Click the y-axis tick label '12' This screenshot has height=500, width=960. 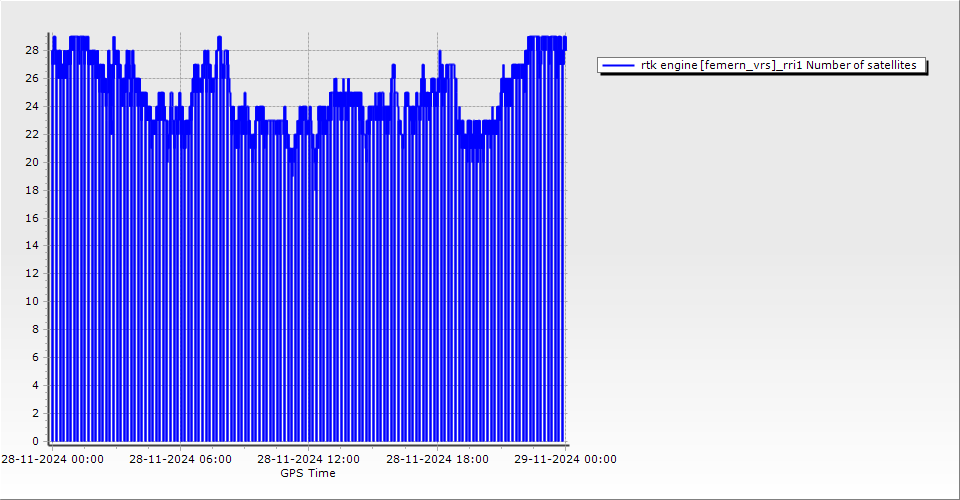tap(32, 273)
